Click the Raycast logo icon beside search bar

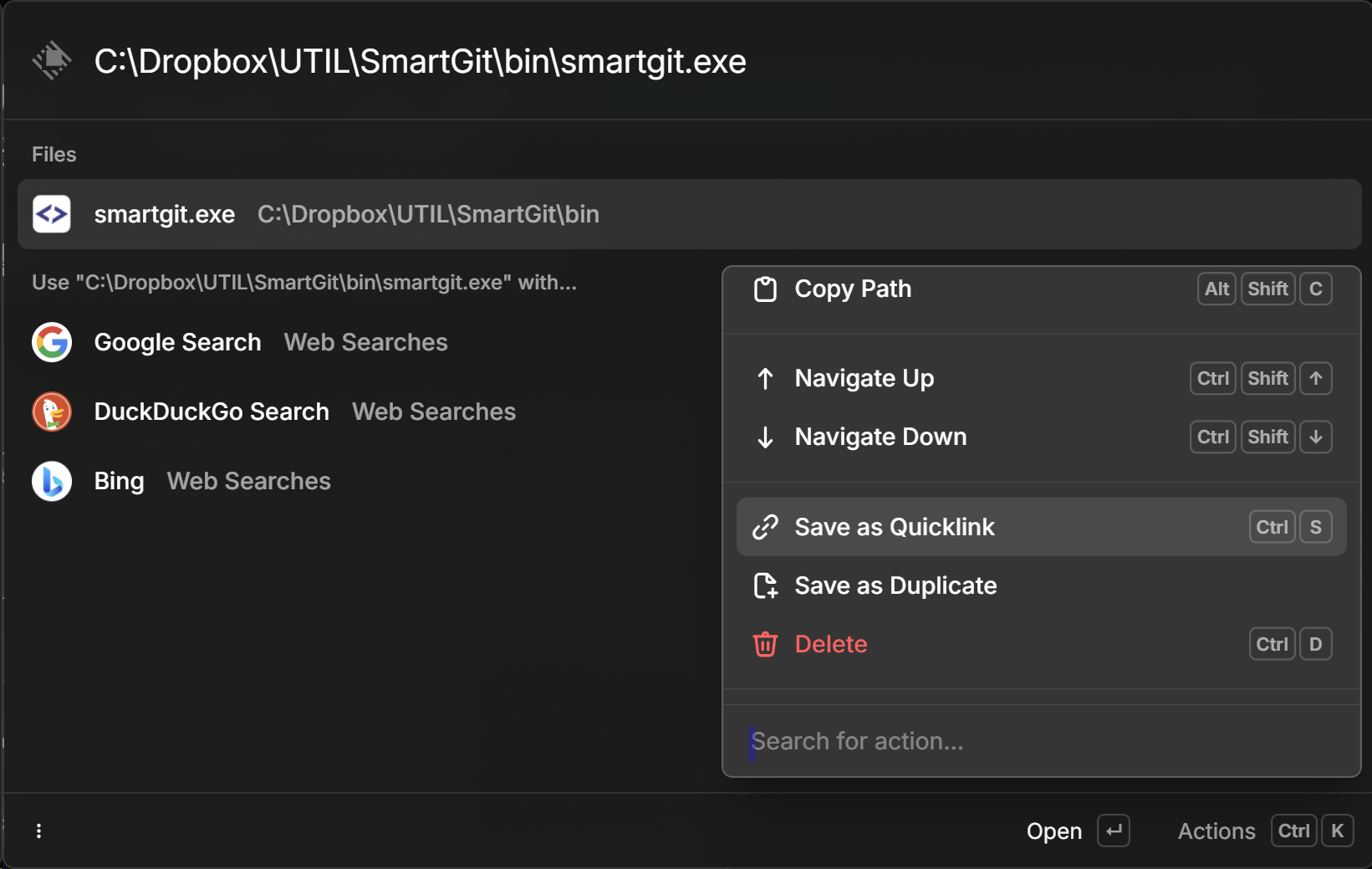[52, 60]
